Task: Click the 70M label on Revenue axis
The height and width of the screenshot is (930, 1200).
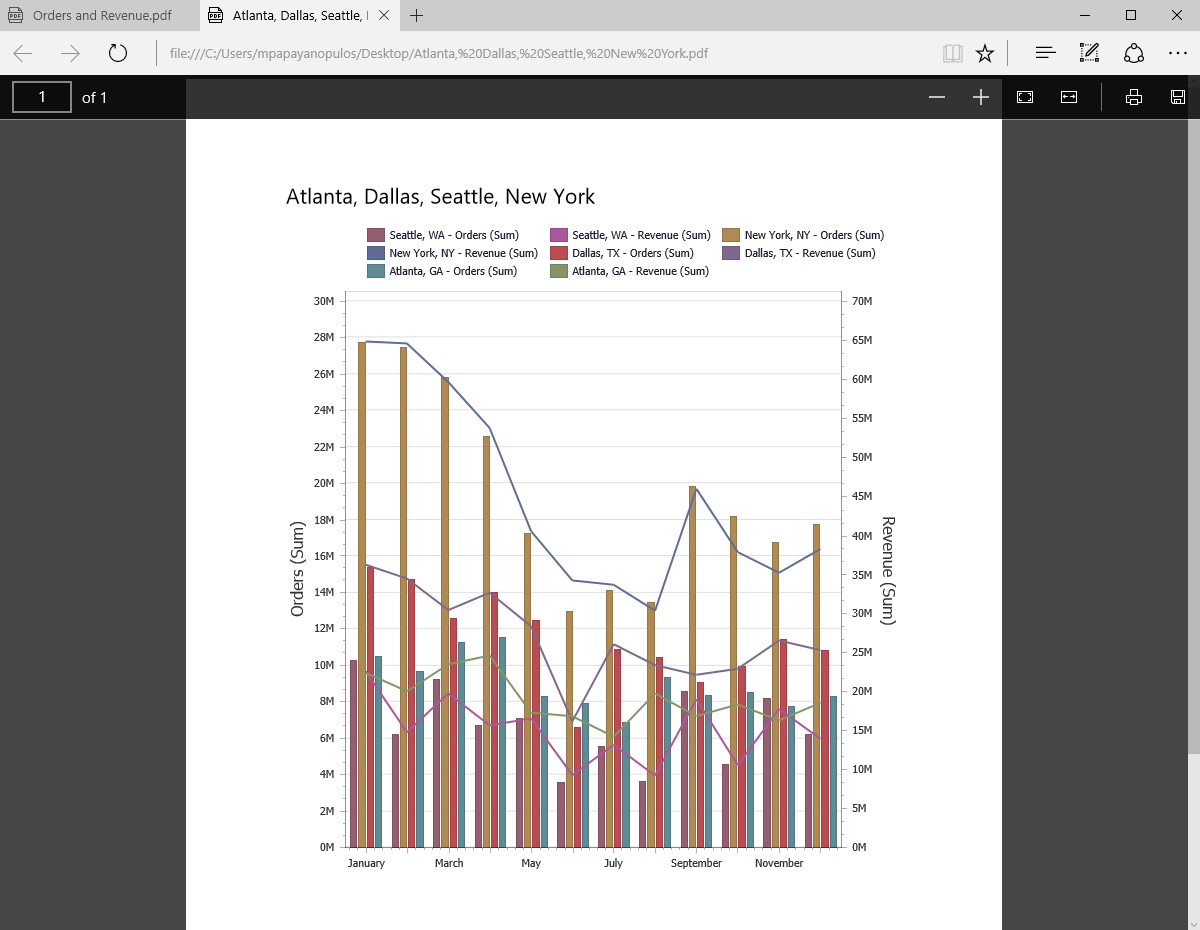Action: (x=862, y=301)
